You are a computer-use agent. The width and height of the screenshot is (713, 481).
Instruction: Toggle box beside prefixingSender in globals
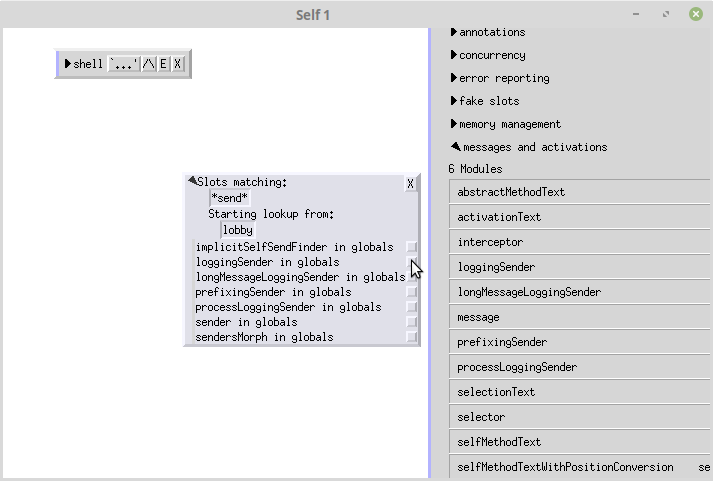coord(412,291)
